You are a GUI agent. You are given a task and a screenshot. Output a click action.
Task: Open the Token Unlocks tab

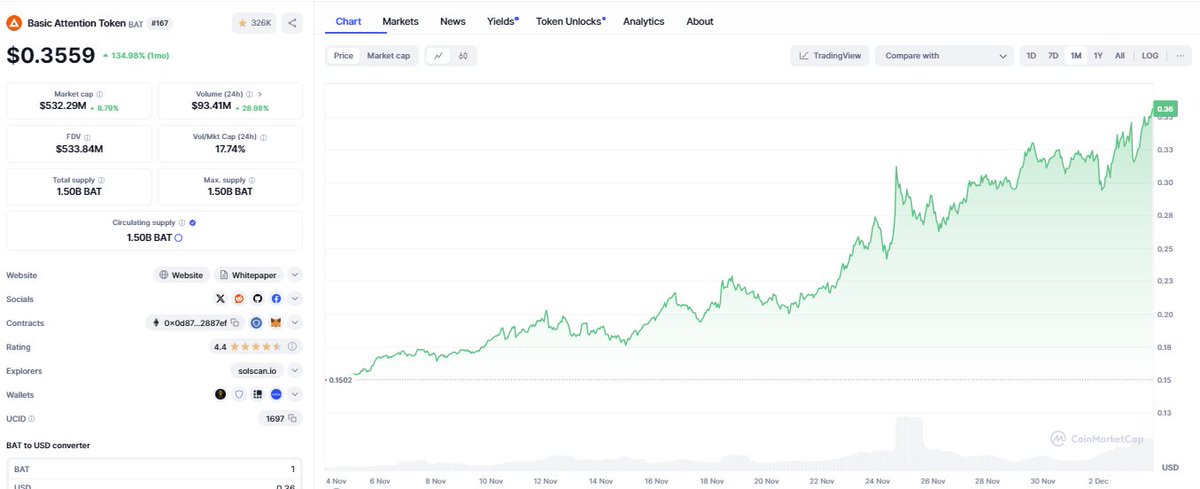[x=570, y=21]
